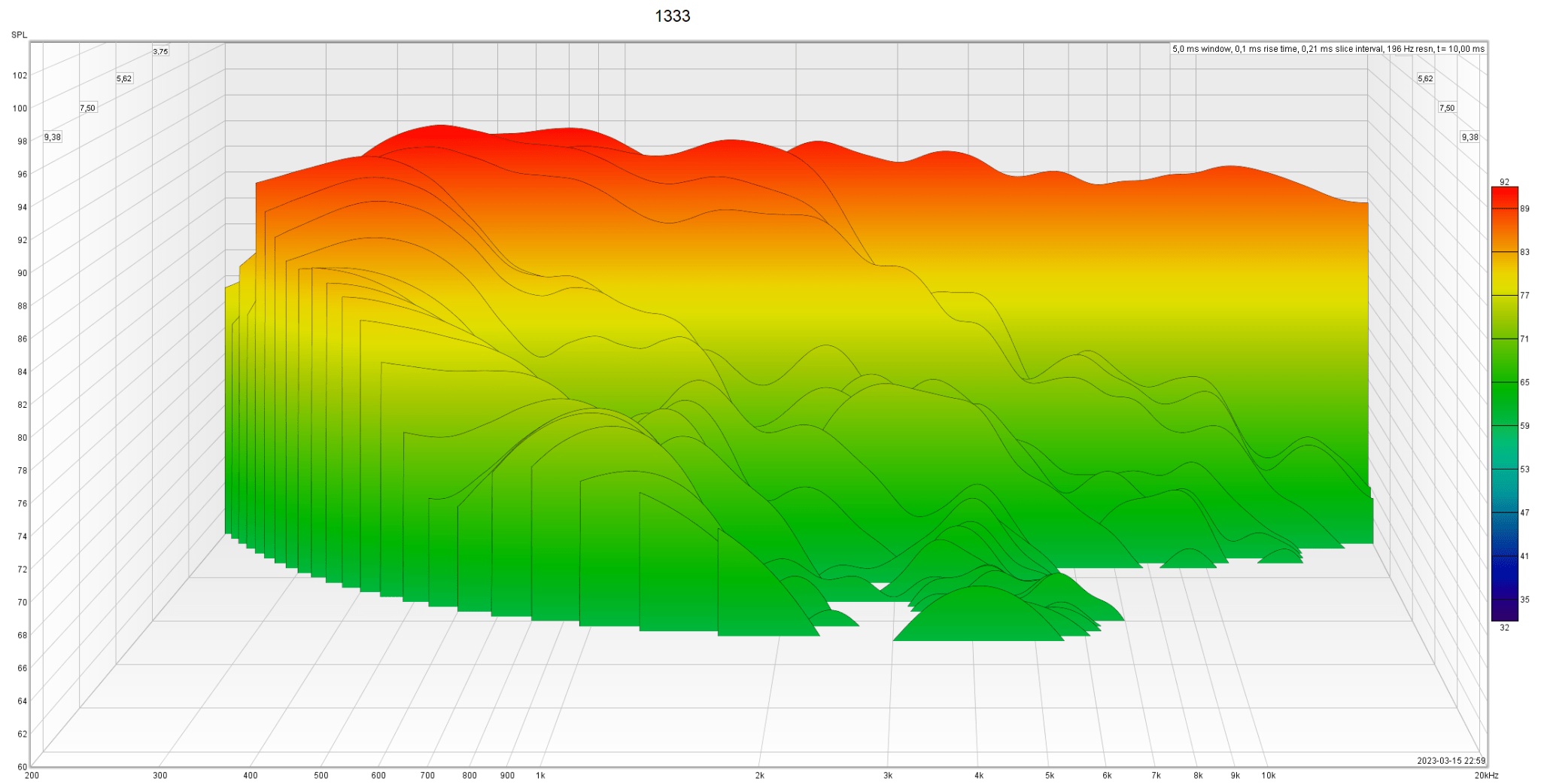1541x784 pixels.
Task: Click the "20kHz" frequency axis label
Action: tap(1486, 775)
